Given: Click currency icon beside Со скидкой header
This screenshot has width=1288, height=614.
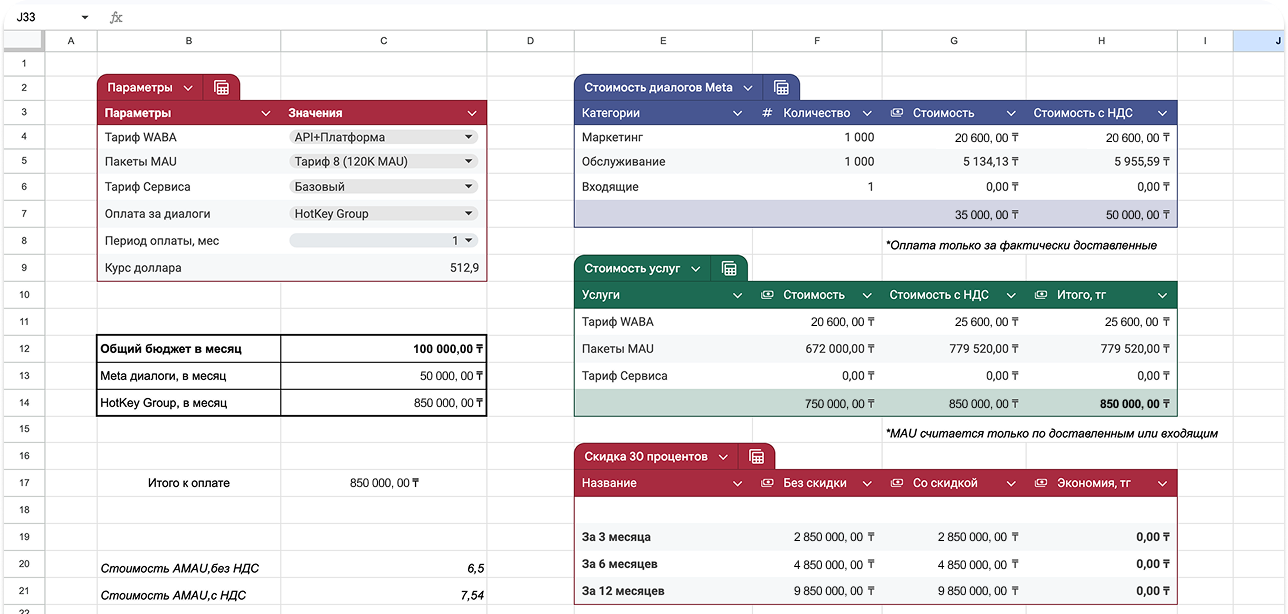Looking at the screenshot, I should coord(897,483).
